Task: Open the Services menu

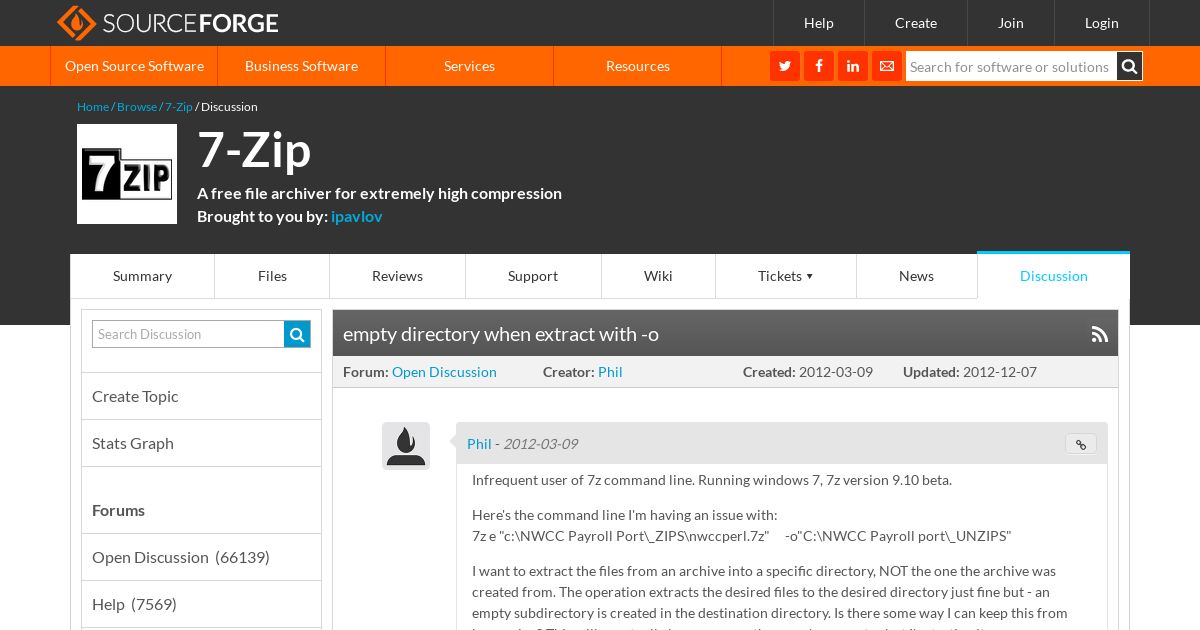Action: [x=469, y=66]
